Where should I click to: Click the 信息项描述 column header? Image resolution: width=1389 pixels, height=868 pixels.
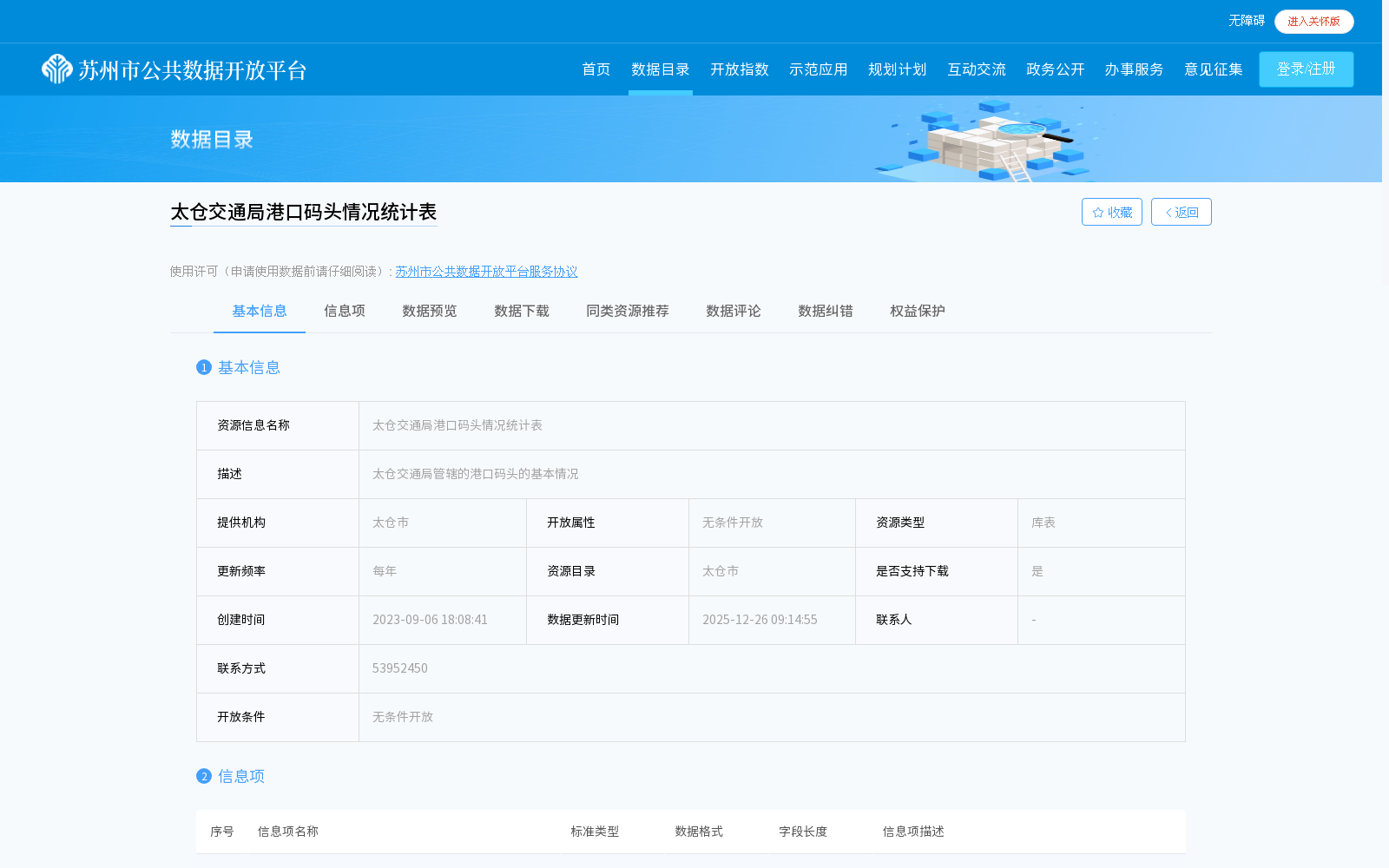[913, 832]
